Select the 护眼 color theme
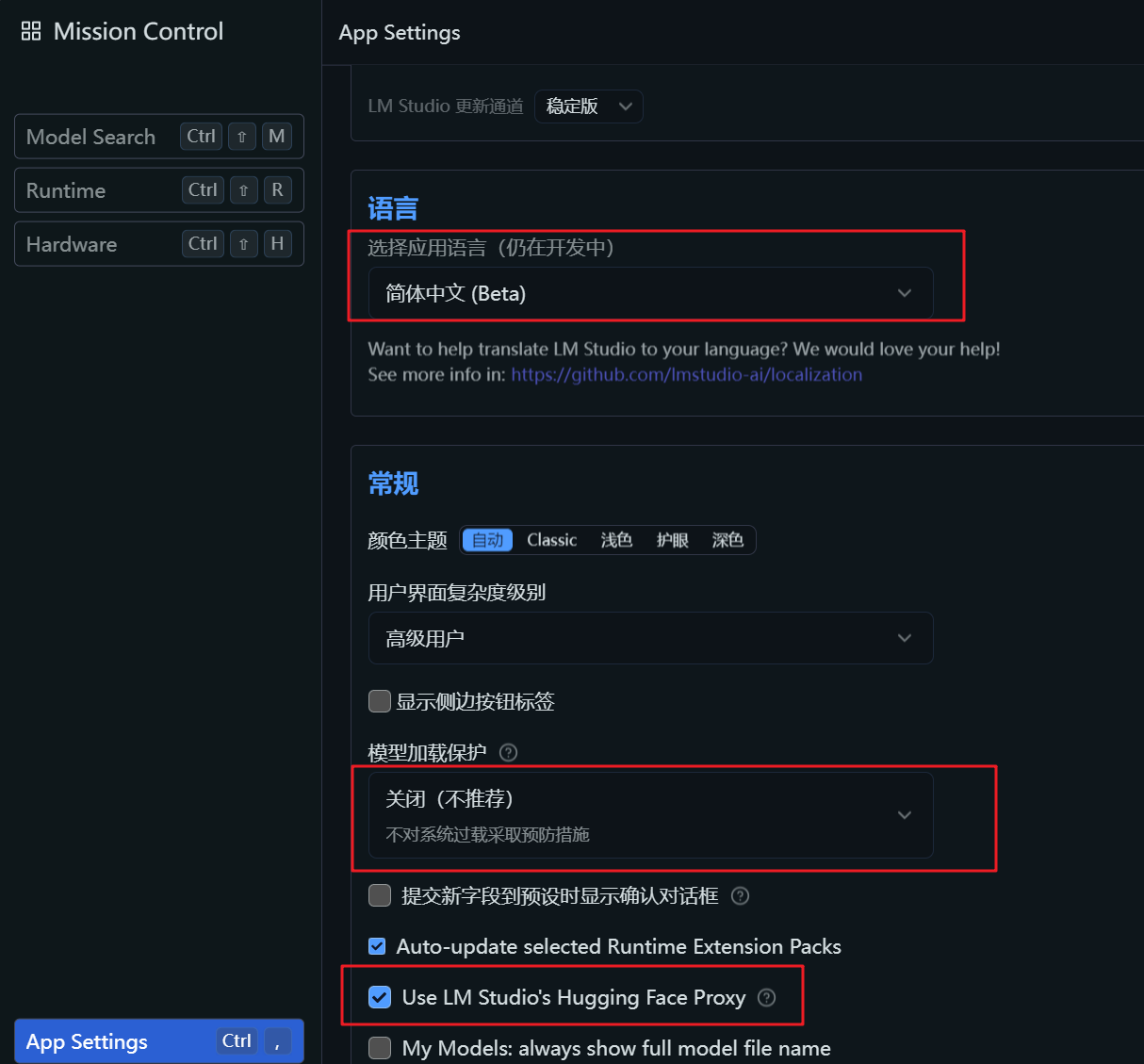Image resolution: width=1144 pixels, height=1064 pixels. click(x=672, y=540)
